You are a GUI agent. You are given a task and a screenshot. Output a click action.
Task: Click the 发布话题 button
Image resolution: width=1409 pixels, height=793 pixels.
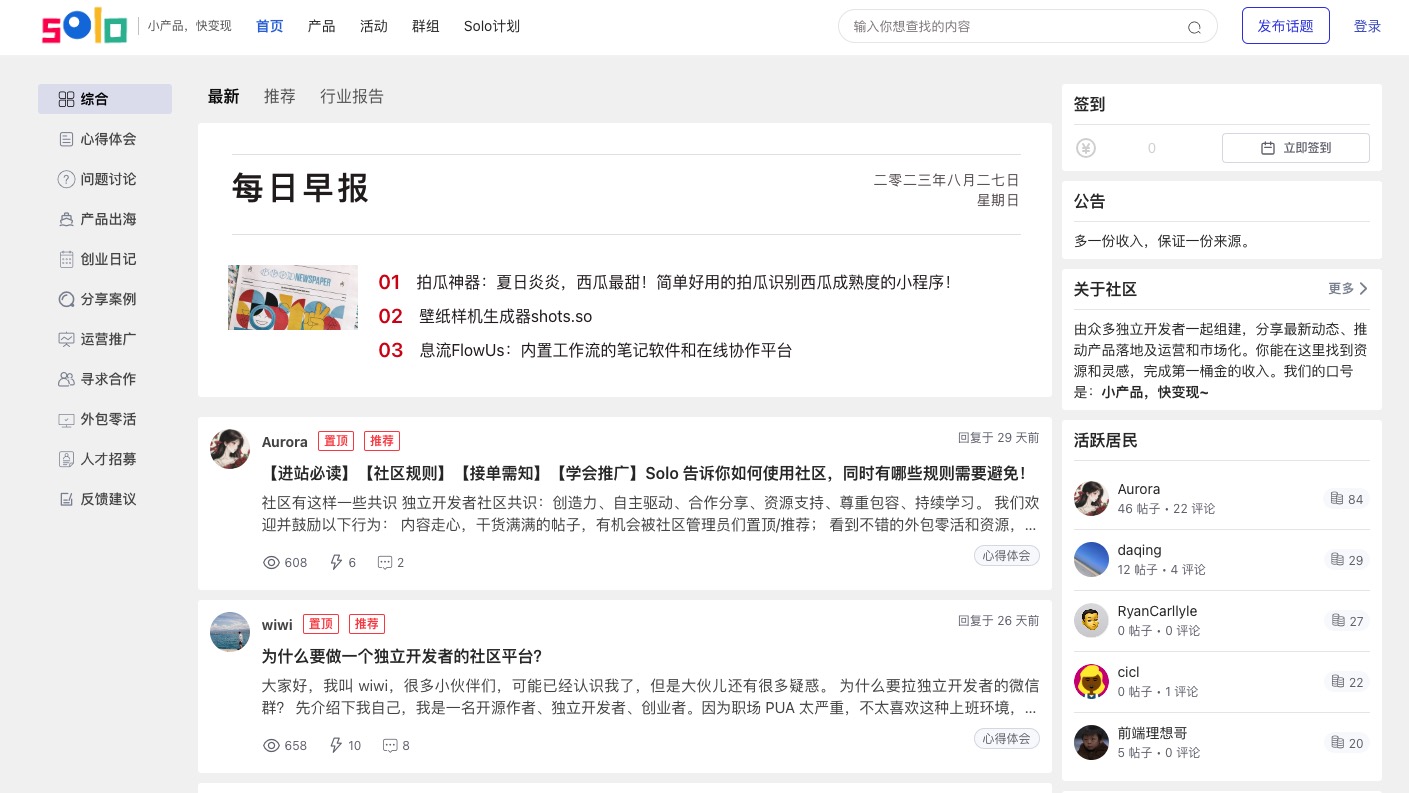pos(1286,26)
